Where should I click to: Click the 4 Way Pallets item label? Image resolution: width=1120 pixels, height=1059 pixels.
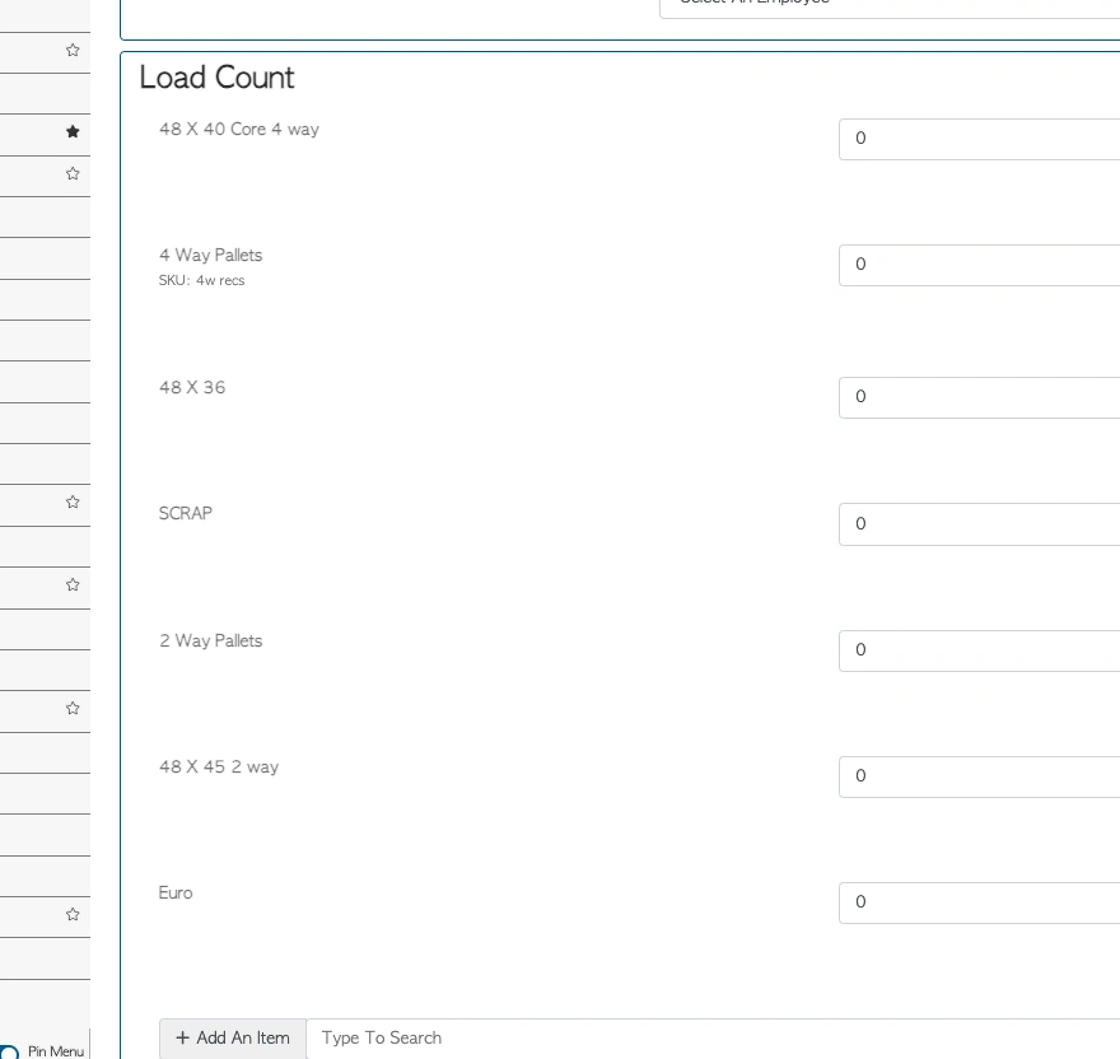pyautogui.click(x=211, y=255)
